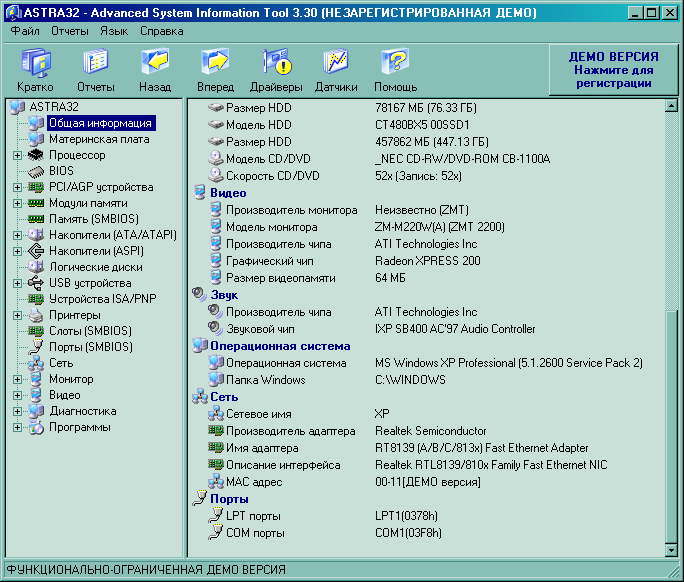Click the ДЕМО ВЕРСИЯ registration button
Image resolution: width=684 pixels, height=582 pixels.
(x=613, y=69)
